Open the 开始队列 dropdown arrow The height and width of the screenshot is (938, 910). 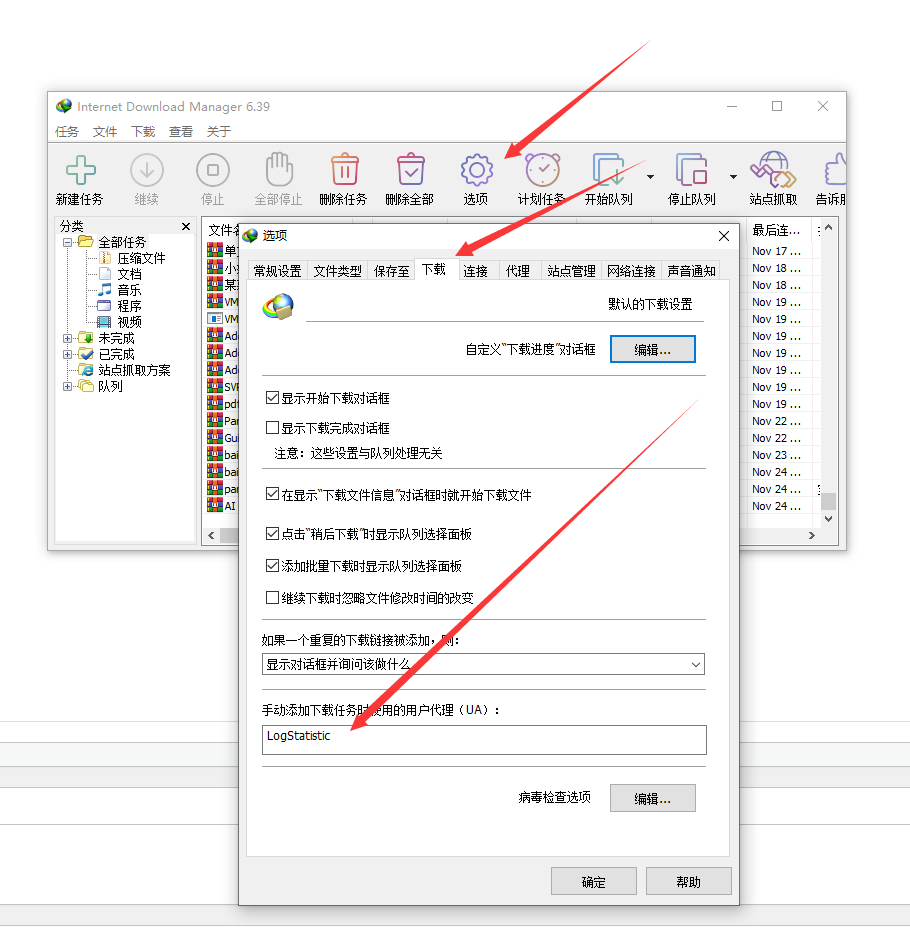[x=650, y=177]
